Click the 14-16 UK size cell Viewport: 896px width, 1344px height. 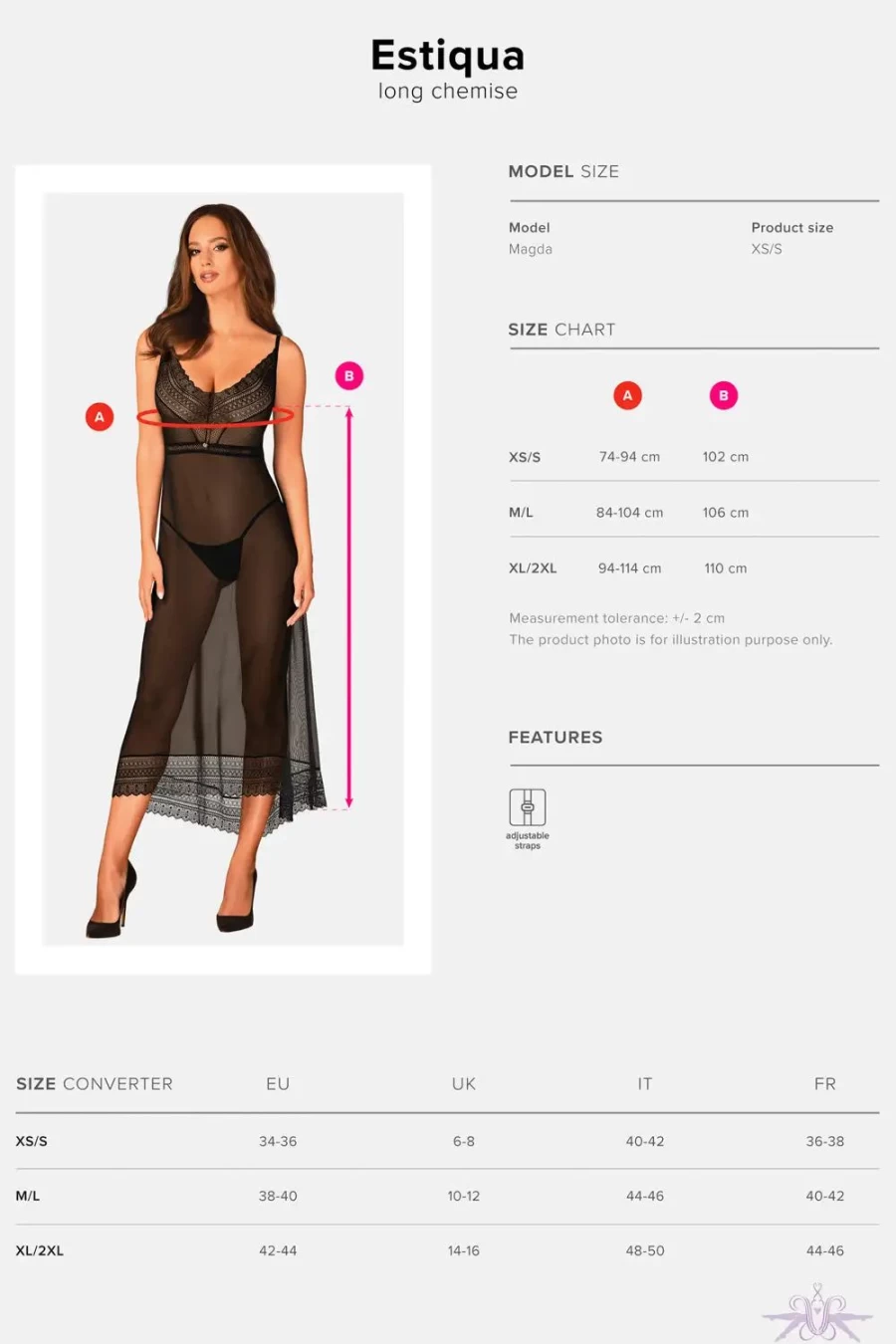point(464,1250)
